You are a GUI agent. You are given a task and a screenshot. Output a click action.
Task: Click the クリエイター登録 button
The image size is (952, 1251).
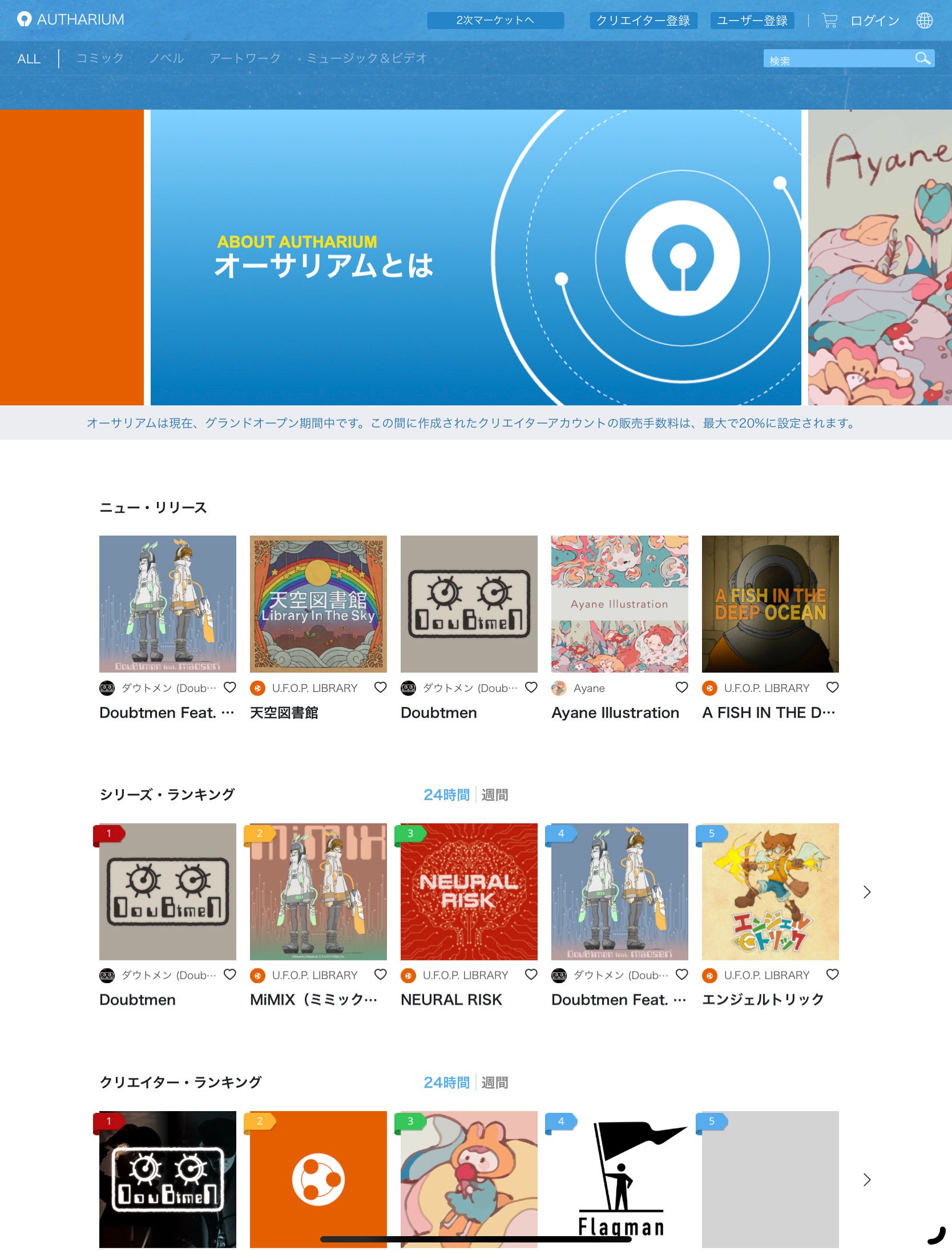point(643,21)
